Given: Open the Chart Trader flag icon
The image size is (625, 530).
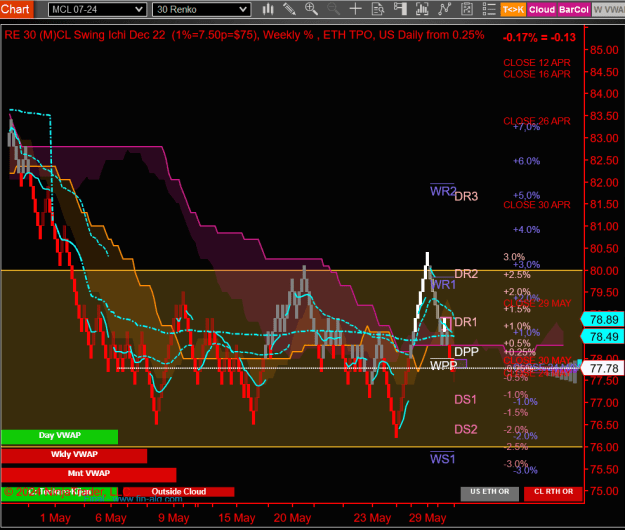Looking at the screenshot, I should tap(400, 9).
